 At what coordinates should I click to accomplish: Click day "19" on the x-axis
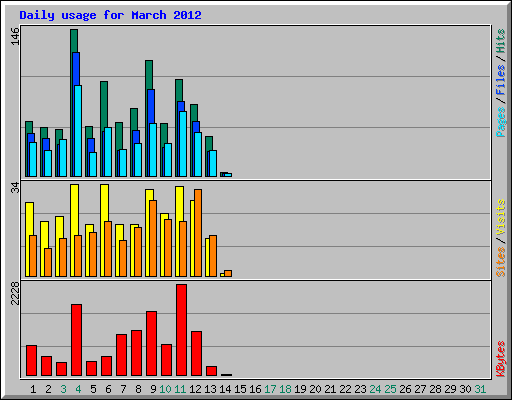point(300,389)
